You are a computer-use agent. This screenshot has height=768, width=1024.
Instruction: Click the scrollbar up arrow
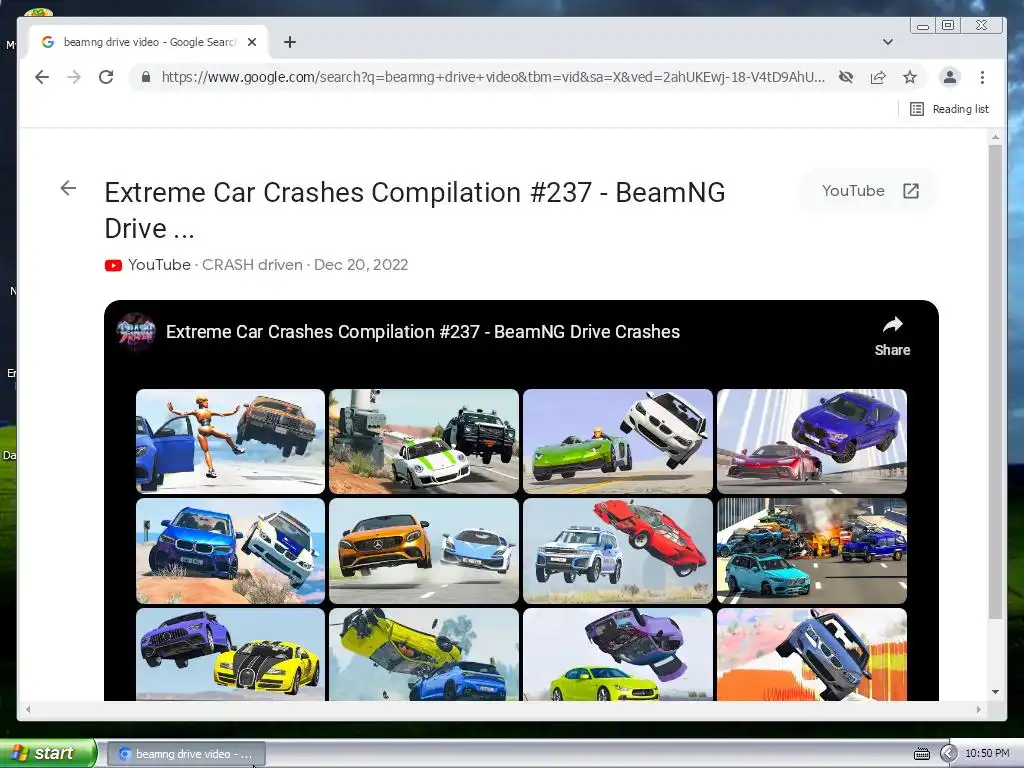click(995, 137)
